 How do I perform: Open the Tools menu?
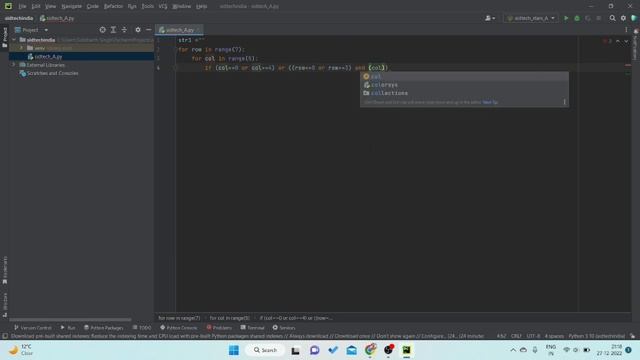tap(148, 6)
